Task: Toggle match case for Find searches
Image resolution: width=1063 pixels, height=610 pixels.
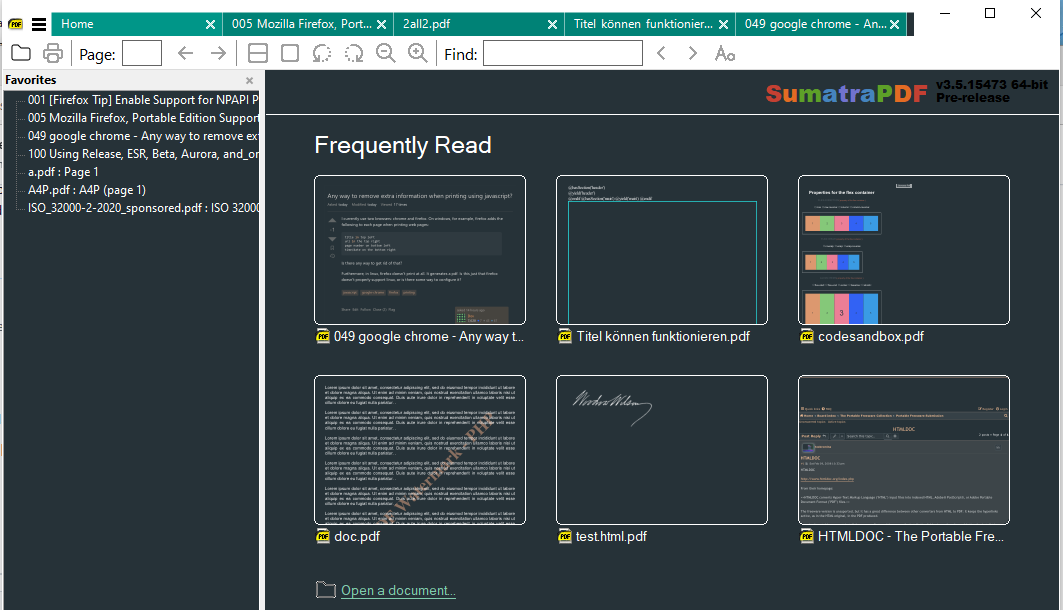Action: pyautogui.click(x=724, y=54)
